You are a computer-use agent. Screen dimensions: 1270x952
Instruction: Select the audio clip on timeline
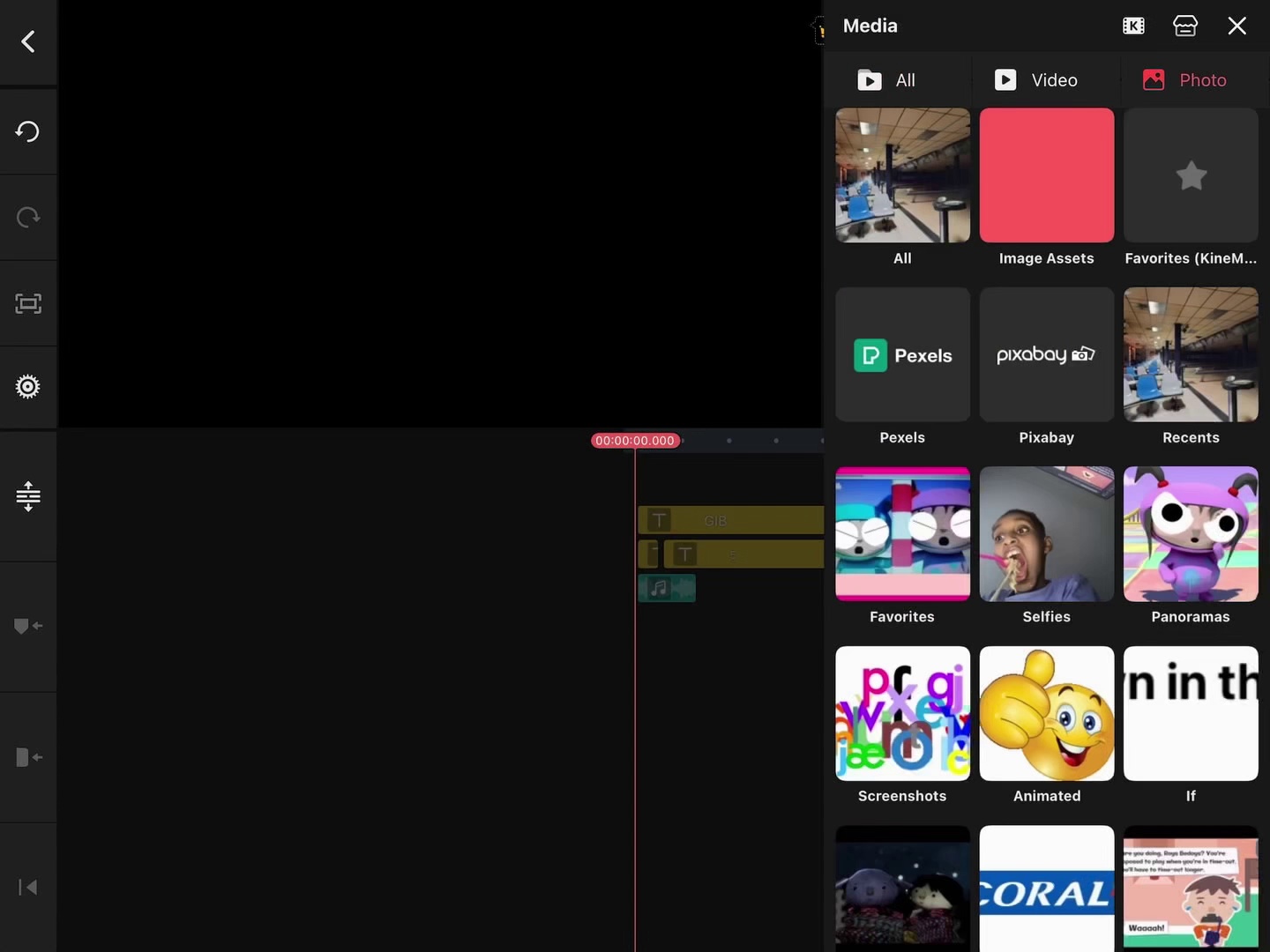click(667, 588)
